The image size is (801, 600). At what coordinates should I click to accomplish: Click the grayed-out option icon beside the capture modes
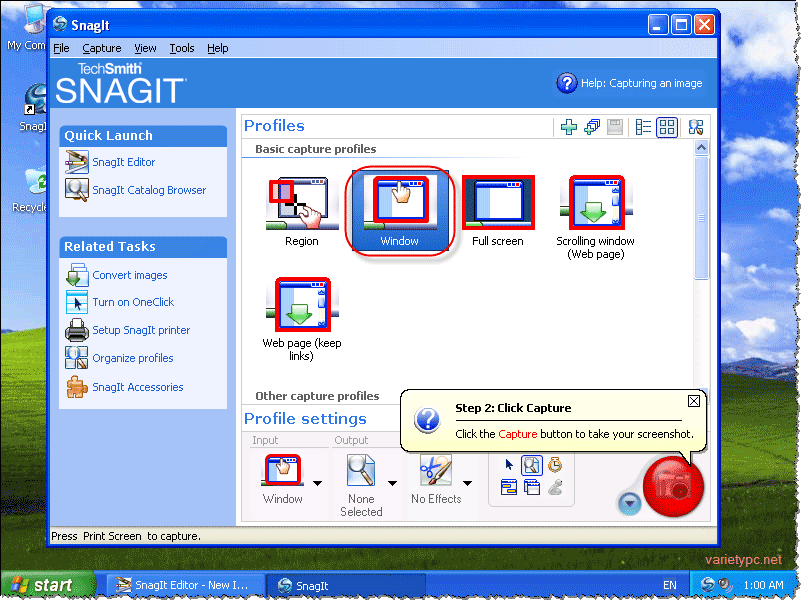[555, 488]
